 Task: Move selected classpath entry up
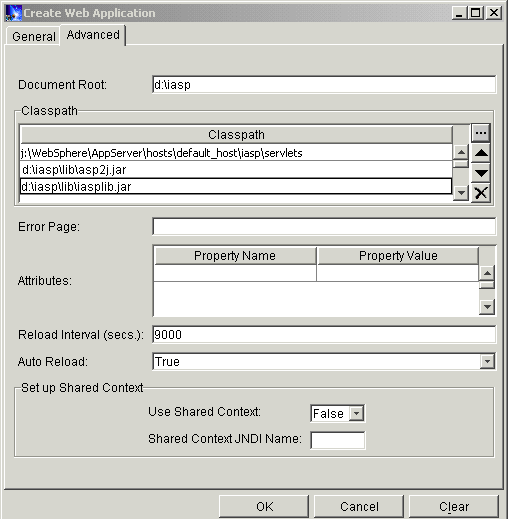point(480,153)
